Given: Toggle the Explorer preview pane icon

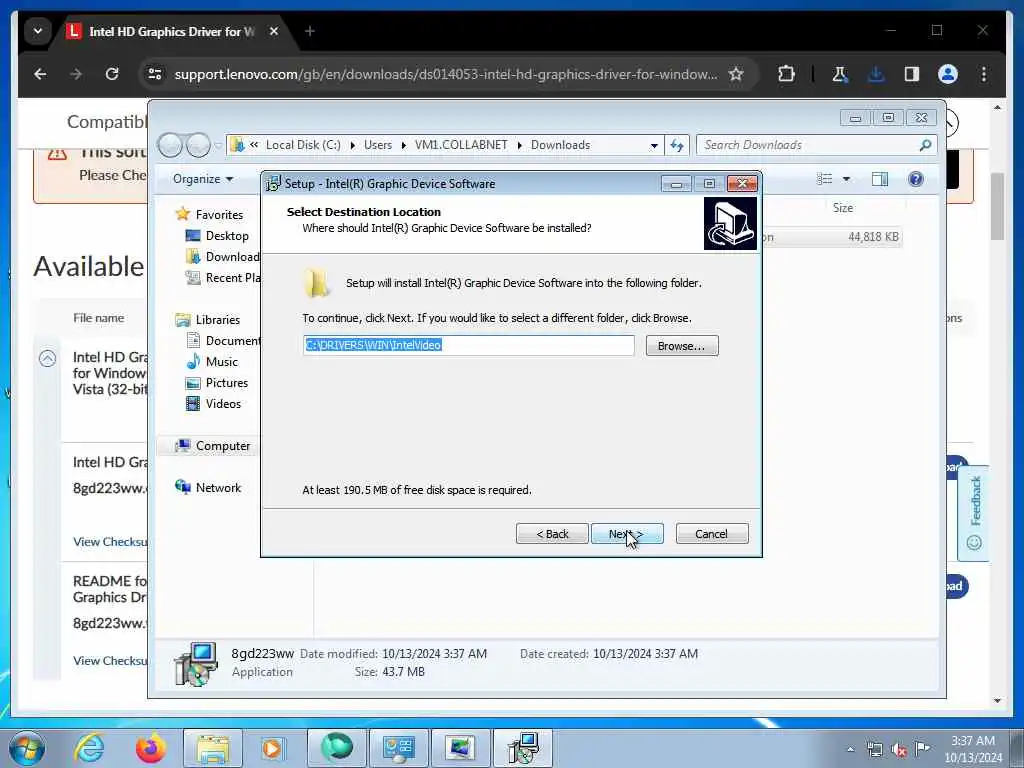Looking at the screenshot, I should pyautogui.click(x=880, y=179).
